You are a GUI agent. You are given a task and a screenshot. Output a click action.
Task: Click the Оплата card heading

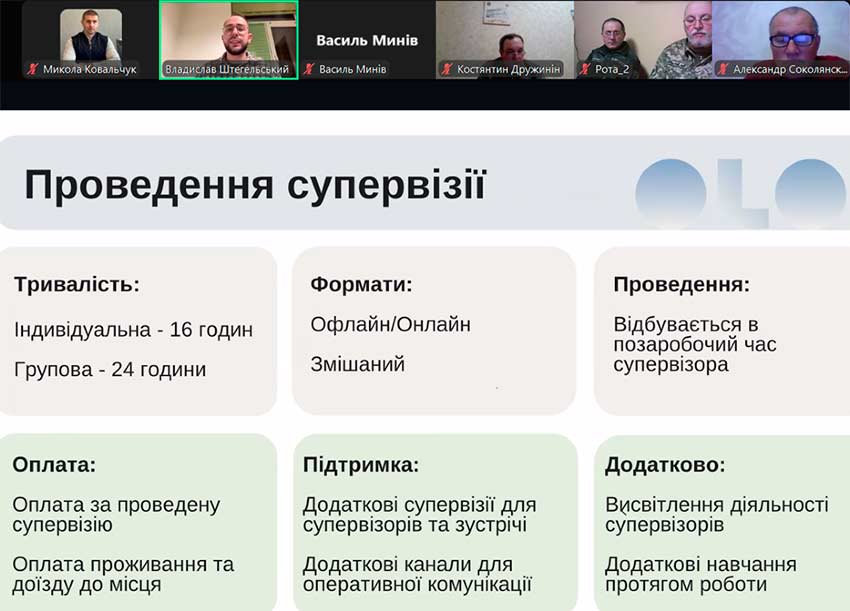click(54, 465)
